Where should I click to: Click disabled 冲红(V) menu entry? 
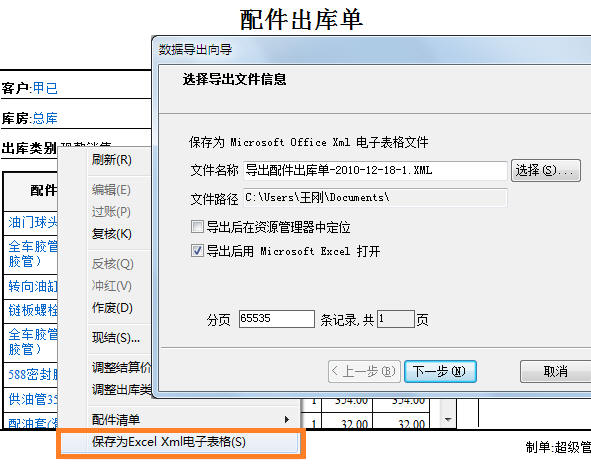click(112, 286)
